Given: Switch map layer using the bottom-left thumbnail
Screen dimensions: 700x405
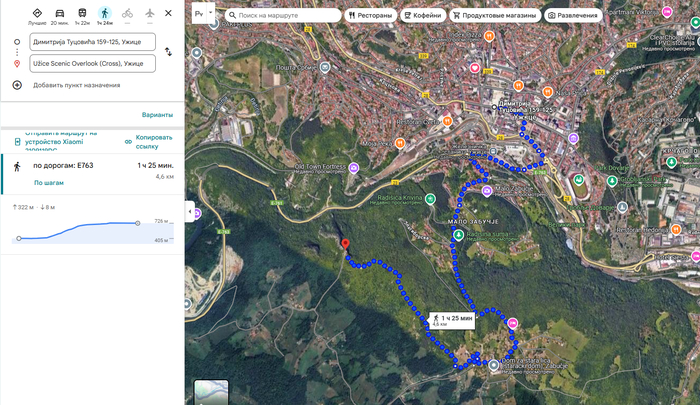Looking at the screenshot, I should click(x=210, y=391).
